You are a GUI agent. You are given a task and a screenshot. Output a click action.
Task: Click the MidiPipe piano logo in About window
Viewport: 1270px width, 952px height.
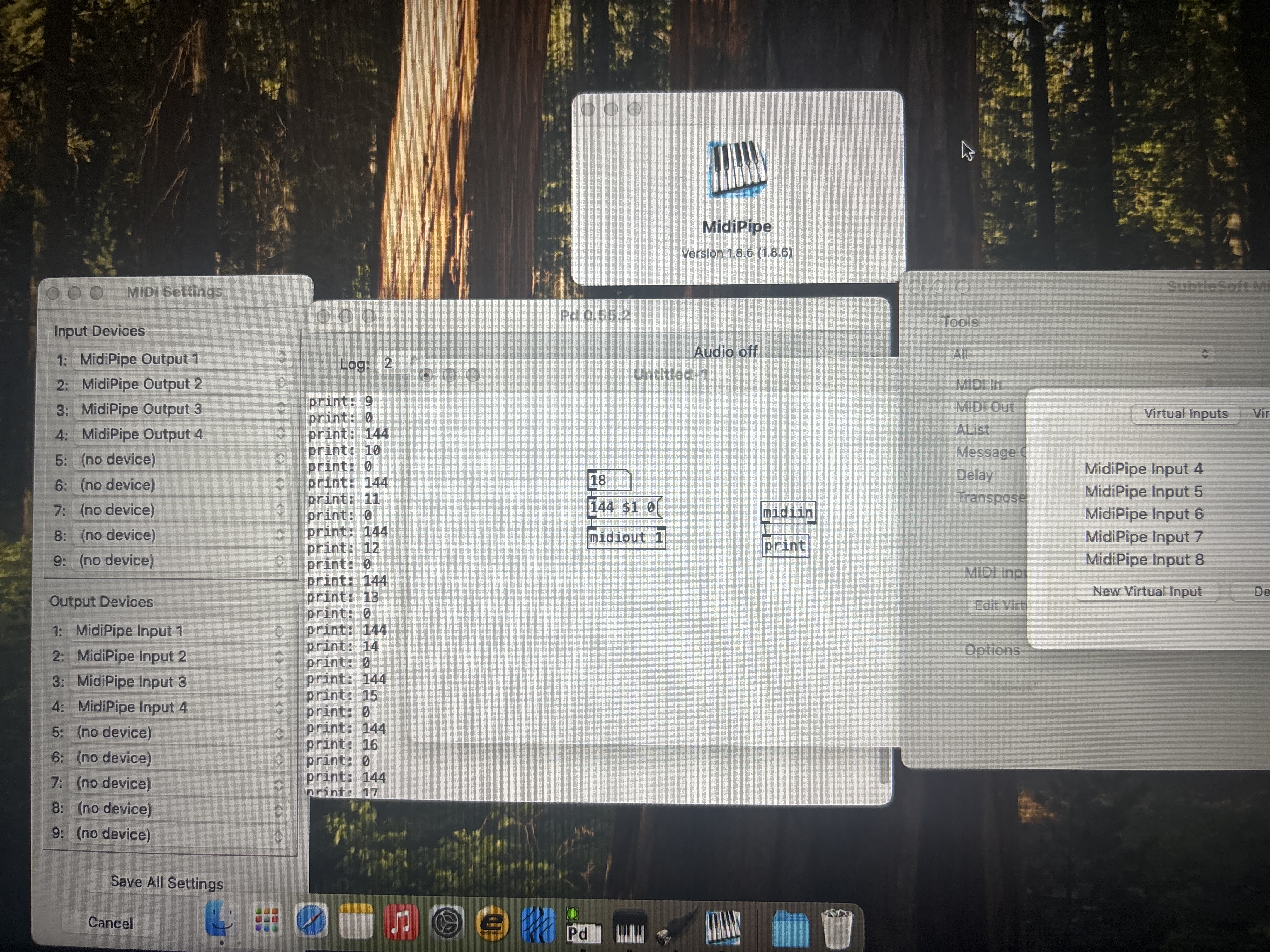[737, 169]
